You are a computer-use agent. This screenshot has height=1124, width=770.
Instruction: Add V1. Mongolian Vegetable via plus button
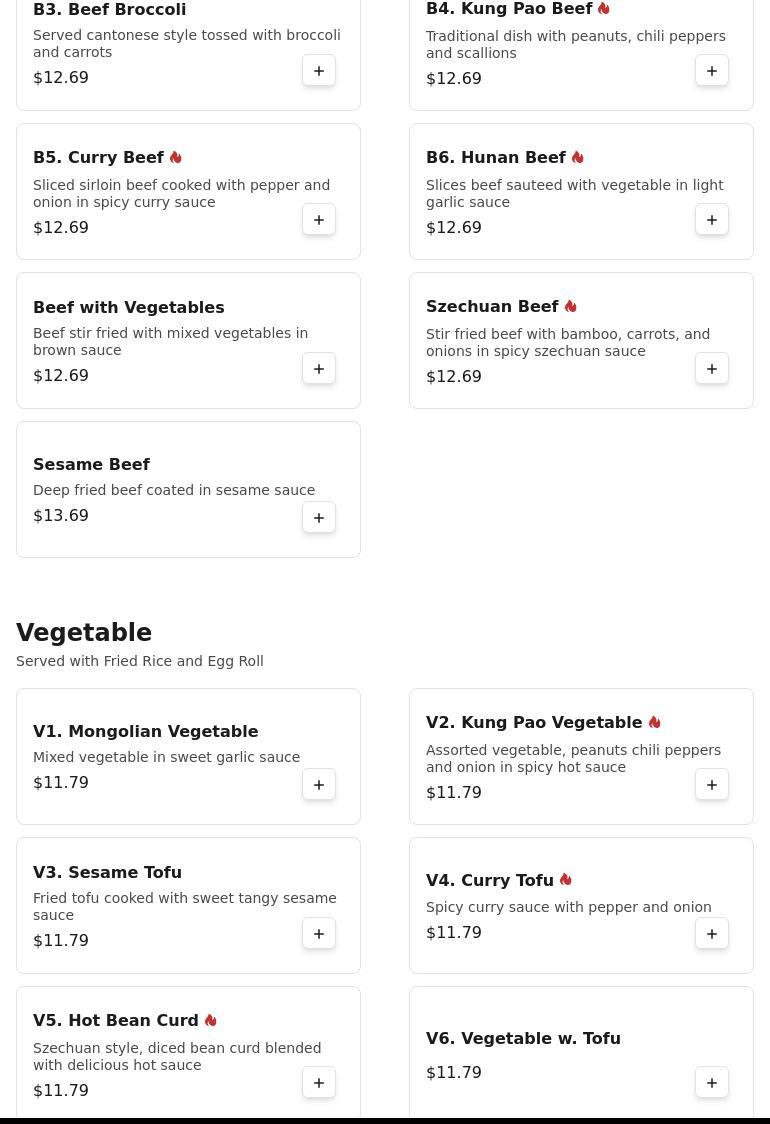(x=319, y=785)
